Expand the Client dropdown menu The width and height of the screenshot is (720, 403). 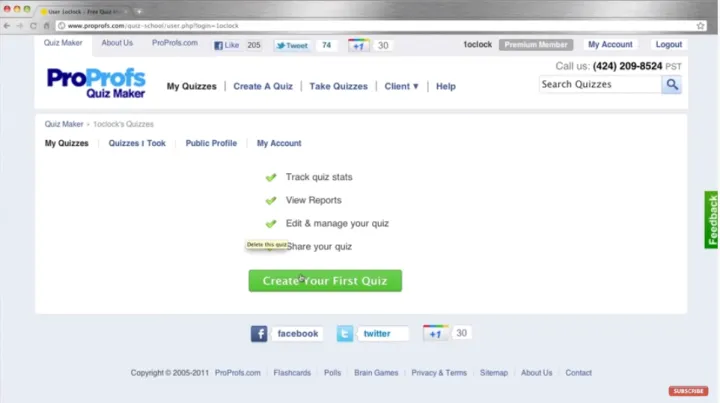coord(402,86)
